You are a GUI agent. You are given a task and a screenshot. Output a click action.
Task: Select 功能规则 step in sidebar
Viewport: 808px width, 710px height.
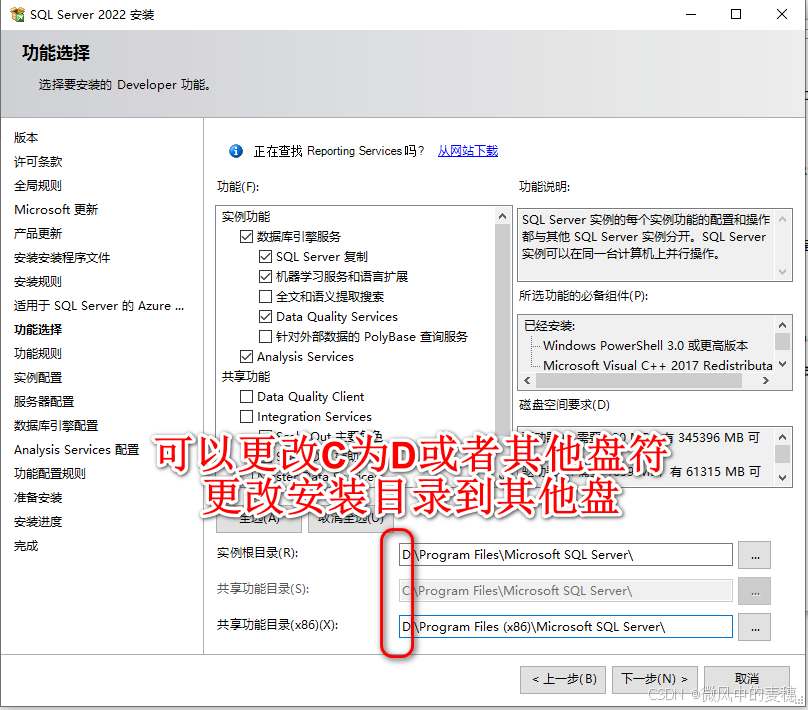(38, 353)
